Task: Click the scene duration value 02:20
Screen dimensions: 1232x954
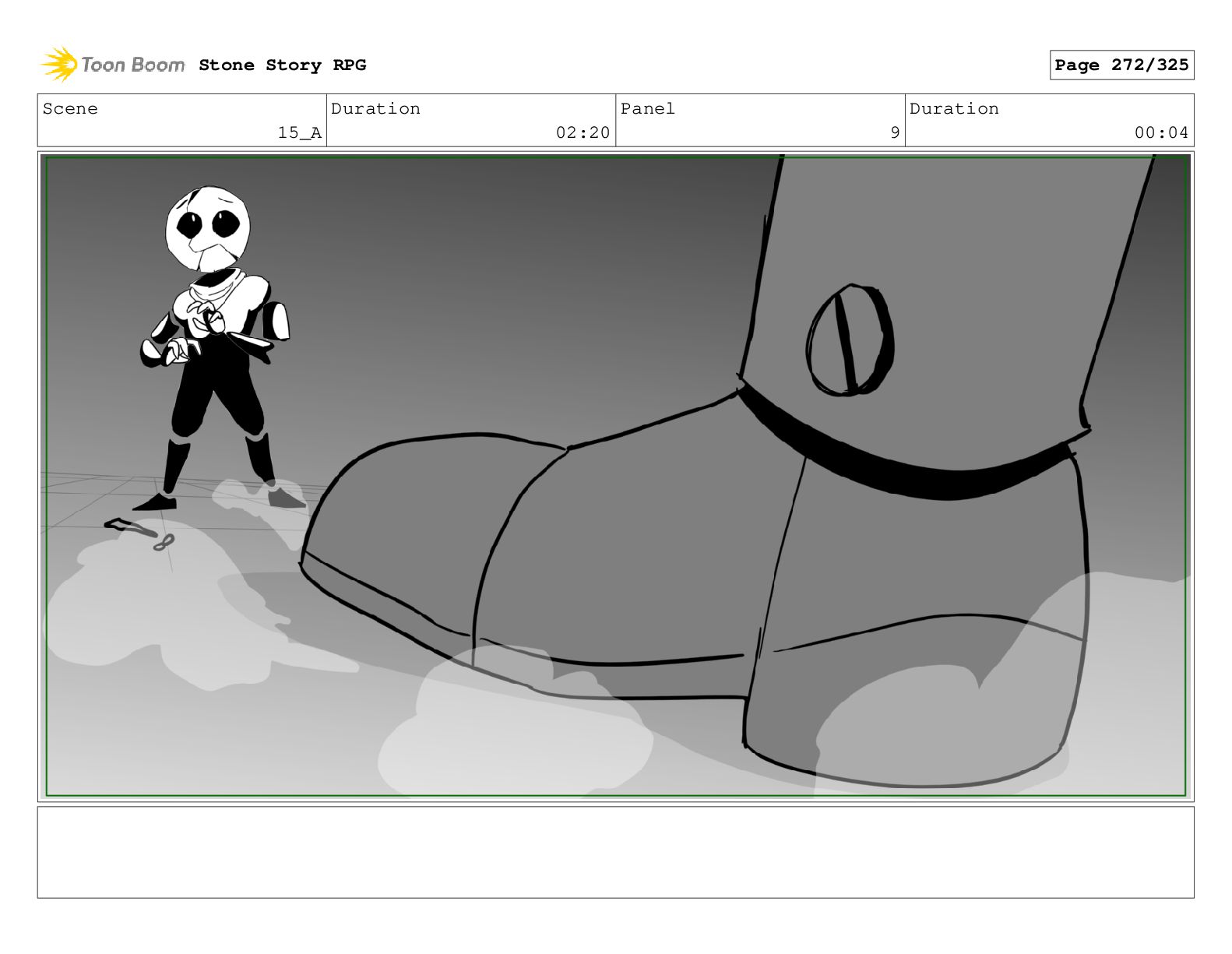Action: [x=583, y=133]
